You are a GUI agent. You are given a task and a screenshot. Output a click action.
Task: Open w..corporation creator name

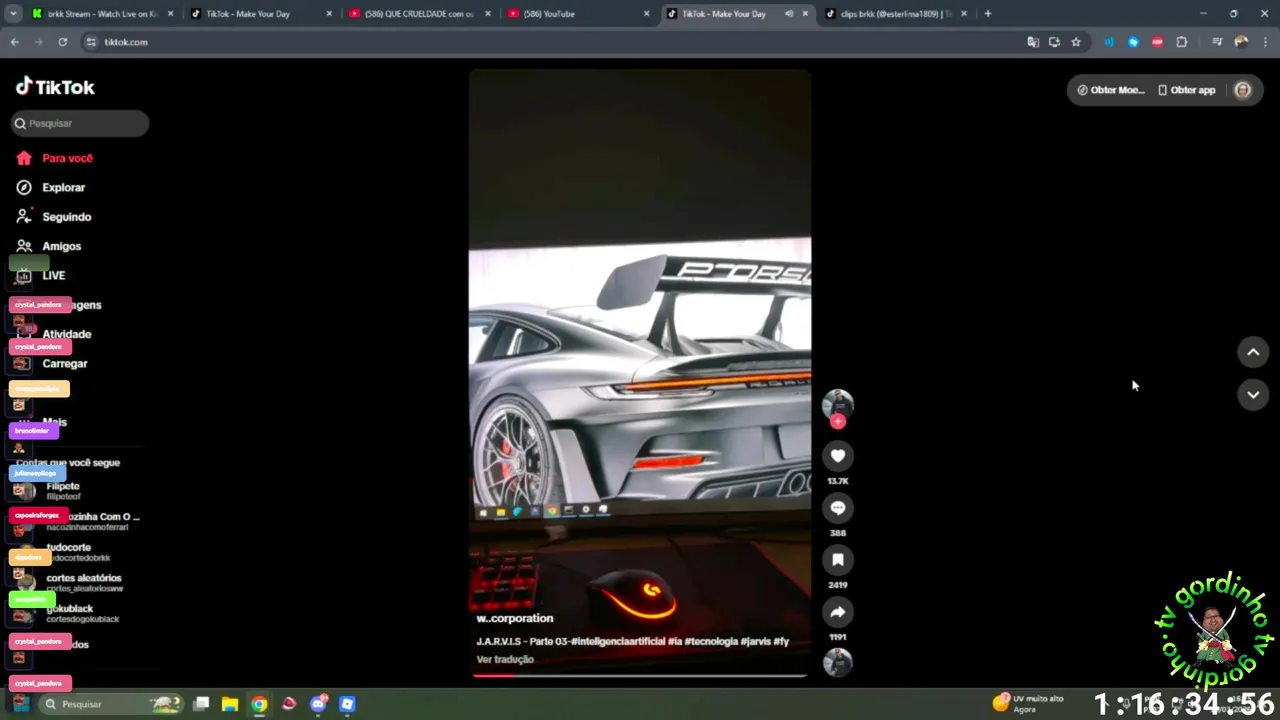514,618
